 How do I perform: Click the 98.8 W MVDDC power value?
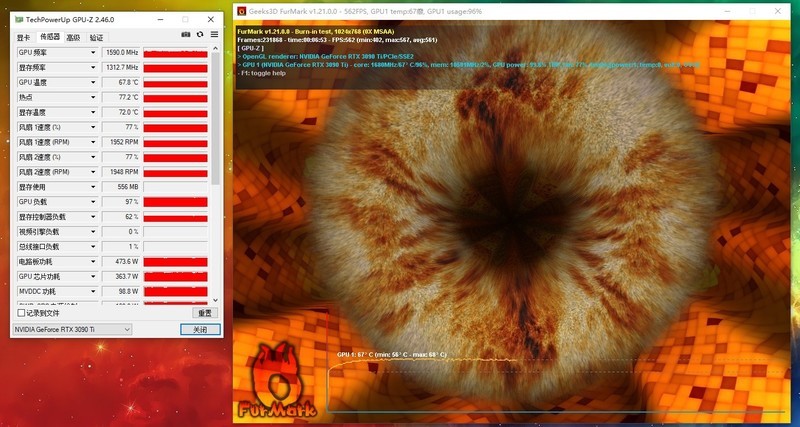tap(121, 291)
